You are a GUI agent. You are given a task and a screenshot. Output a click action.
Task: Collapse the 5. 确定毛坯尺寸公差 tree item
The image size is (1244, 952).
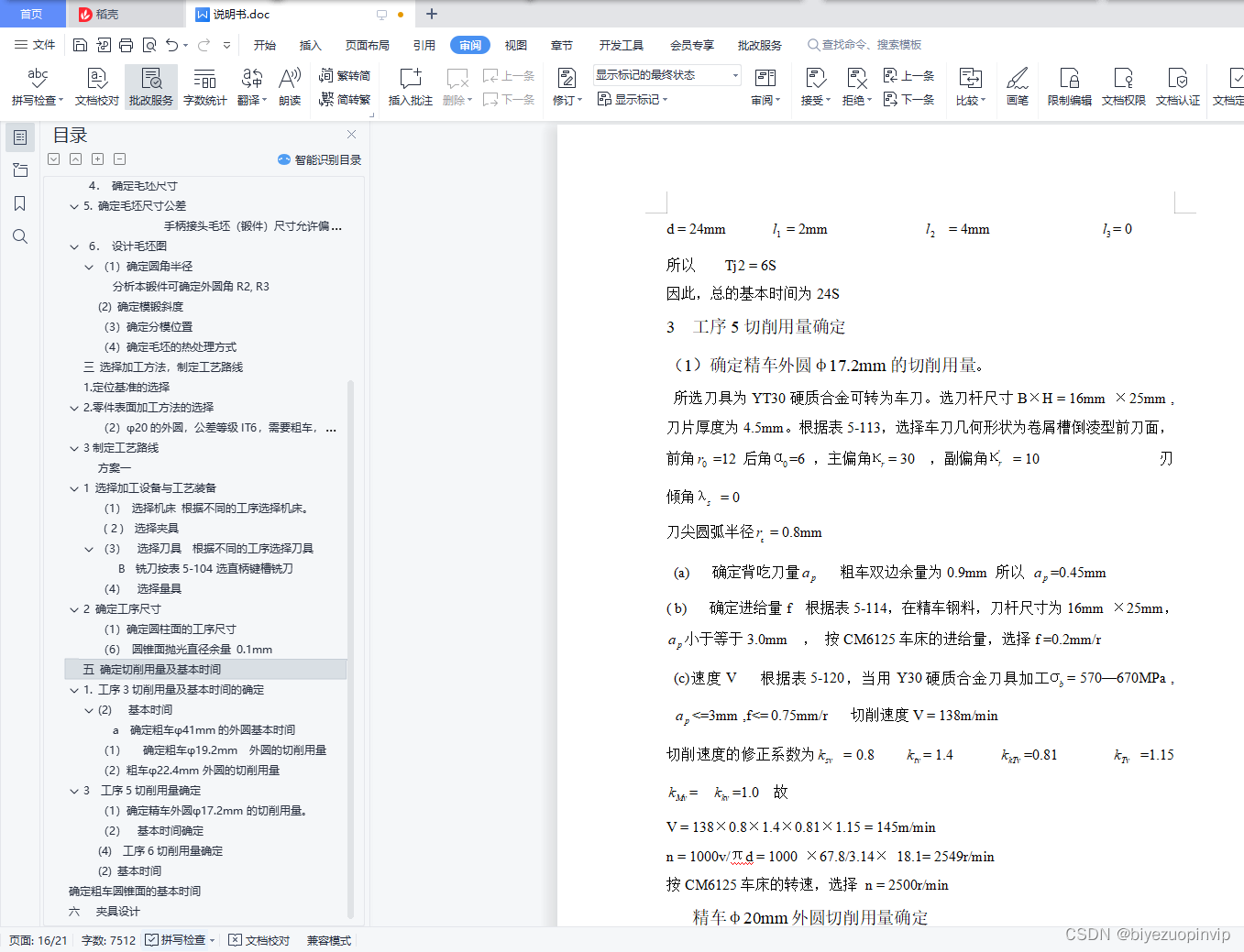74,206
